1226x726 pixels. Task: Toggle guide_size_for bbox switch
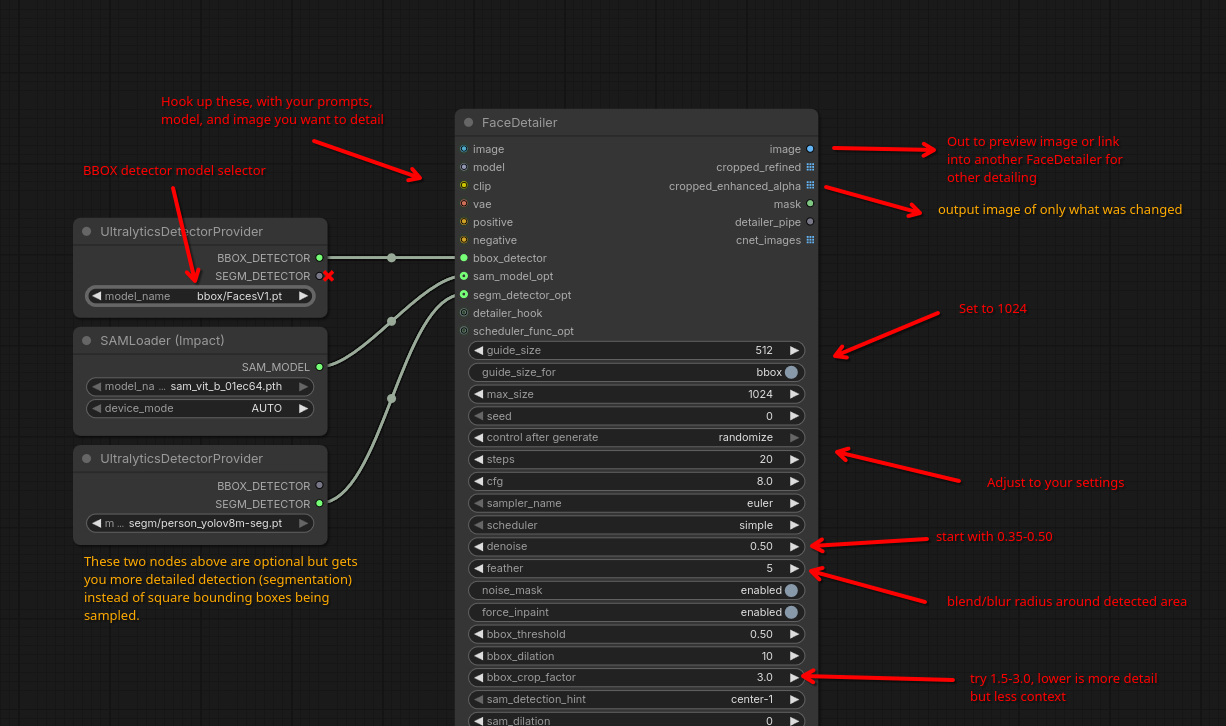(x=791, y=372)
